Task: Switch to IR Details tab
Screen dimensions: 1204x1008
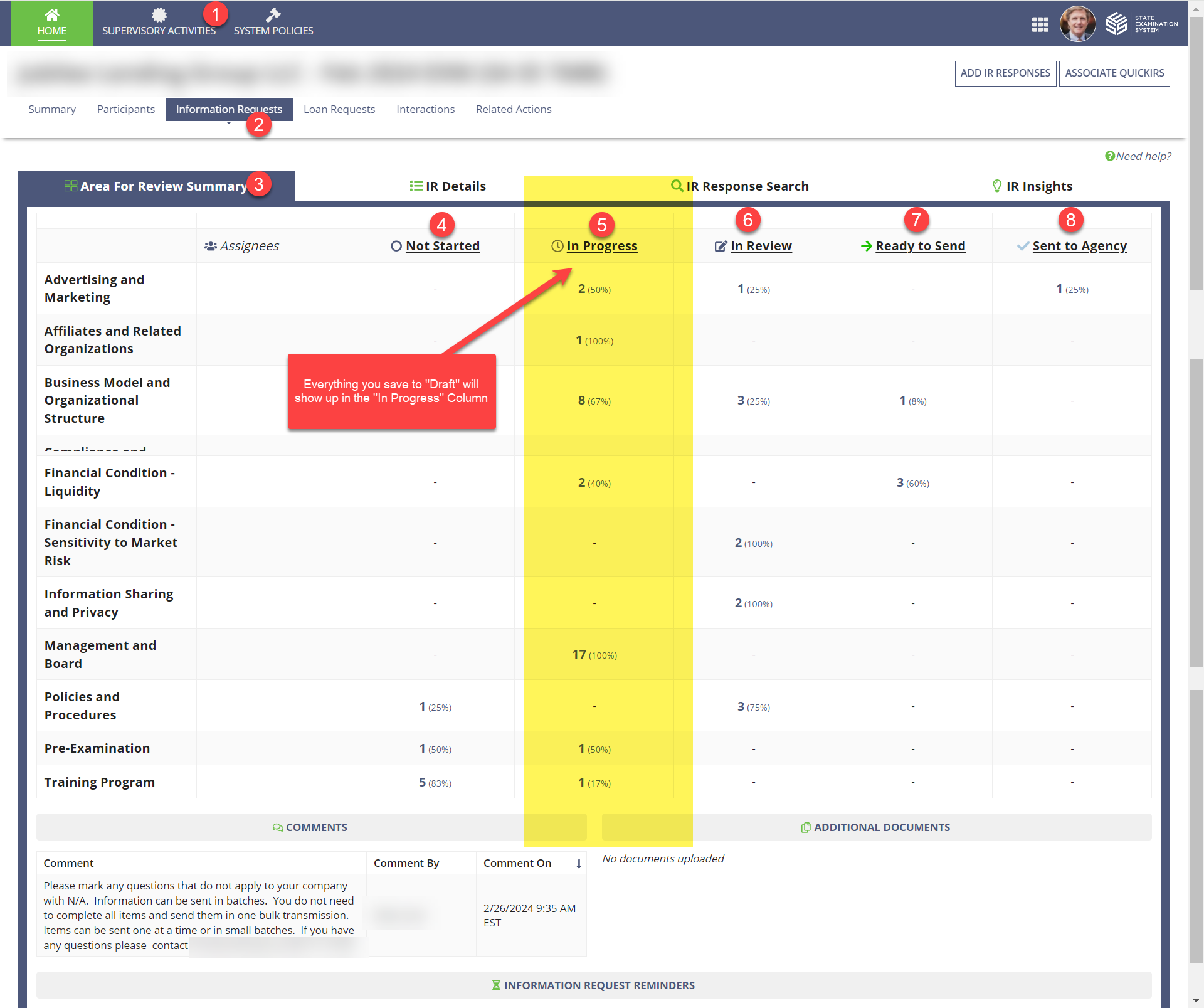Action: (x=448, y=186)
